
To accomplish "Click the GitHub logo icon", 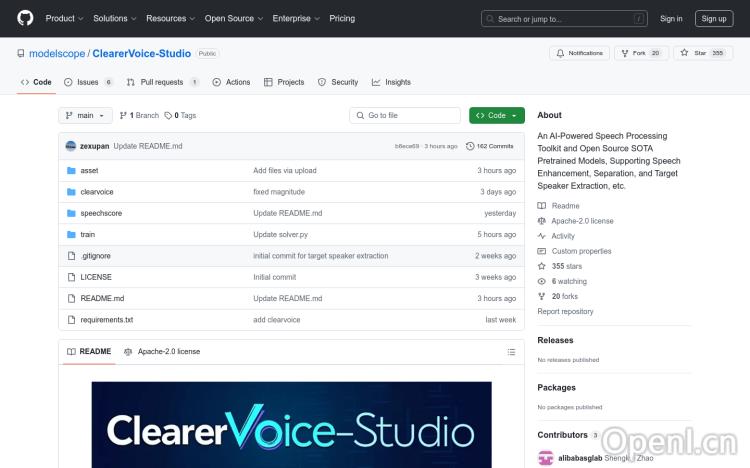I will (x=25, y=18).
